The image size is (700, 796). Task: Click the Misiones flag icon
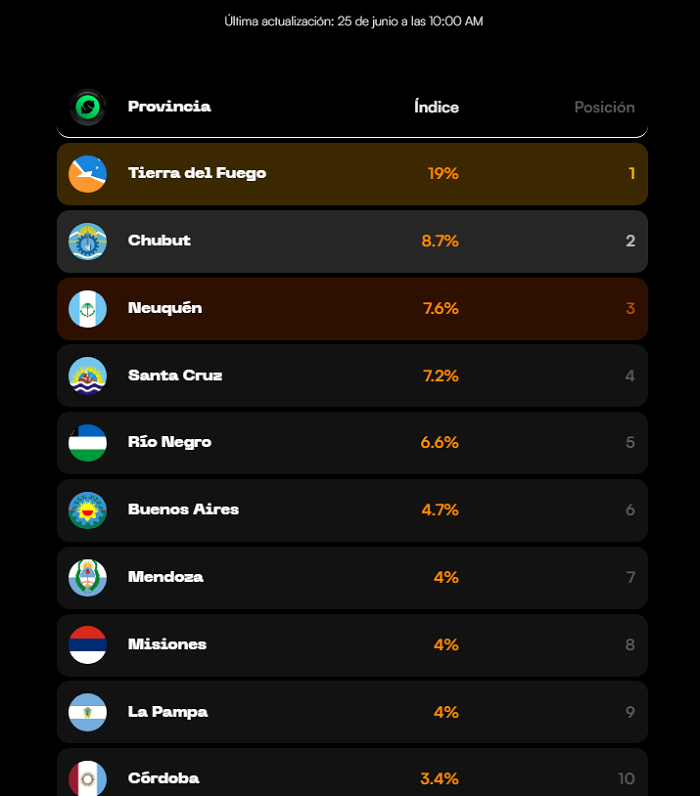pos(87,645)
